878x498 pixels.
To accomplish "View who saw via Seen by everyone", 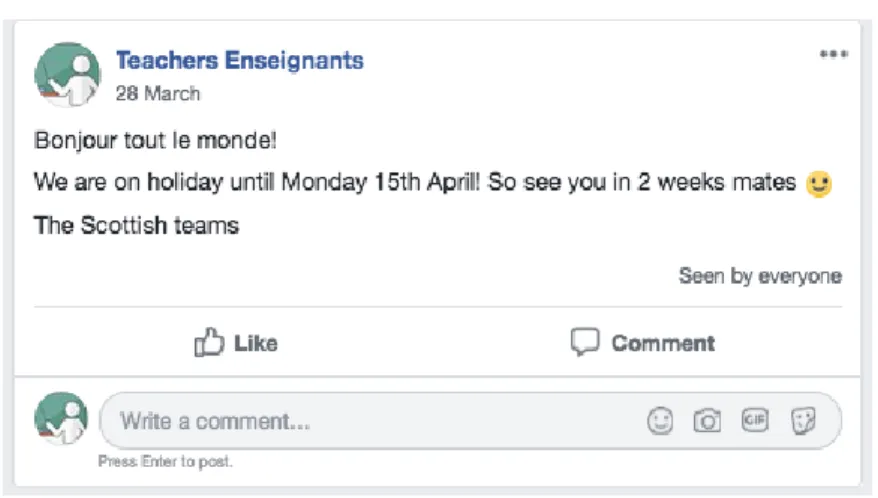I will (x=760, y=276).
